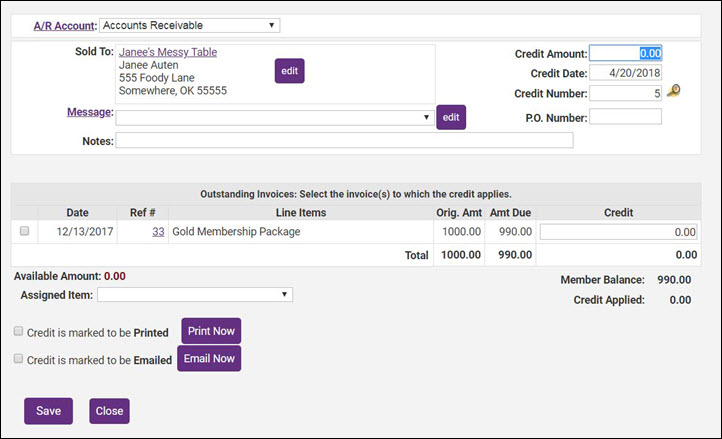The width and height of the screenshot is (722, 439).
Task: Click the Credit Date field
Action: 625,72
